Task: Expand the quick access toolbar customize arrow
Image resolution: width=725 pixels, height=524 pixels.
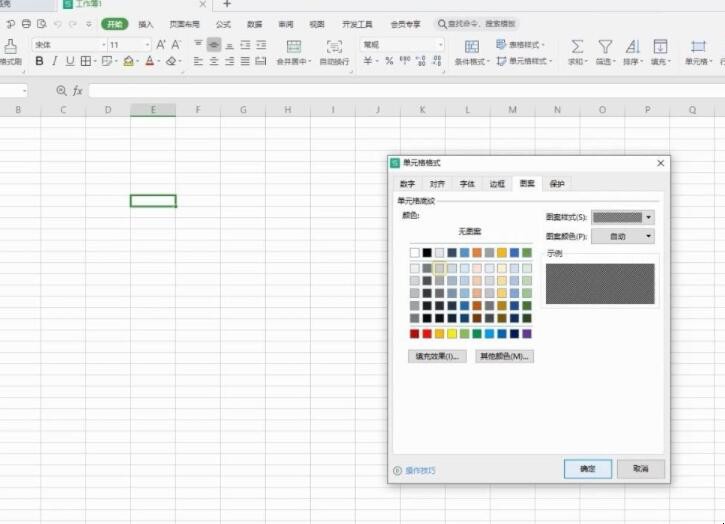Action: [89, 24]
